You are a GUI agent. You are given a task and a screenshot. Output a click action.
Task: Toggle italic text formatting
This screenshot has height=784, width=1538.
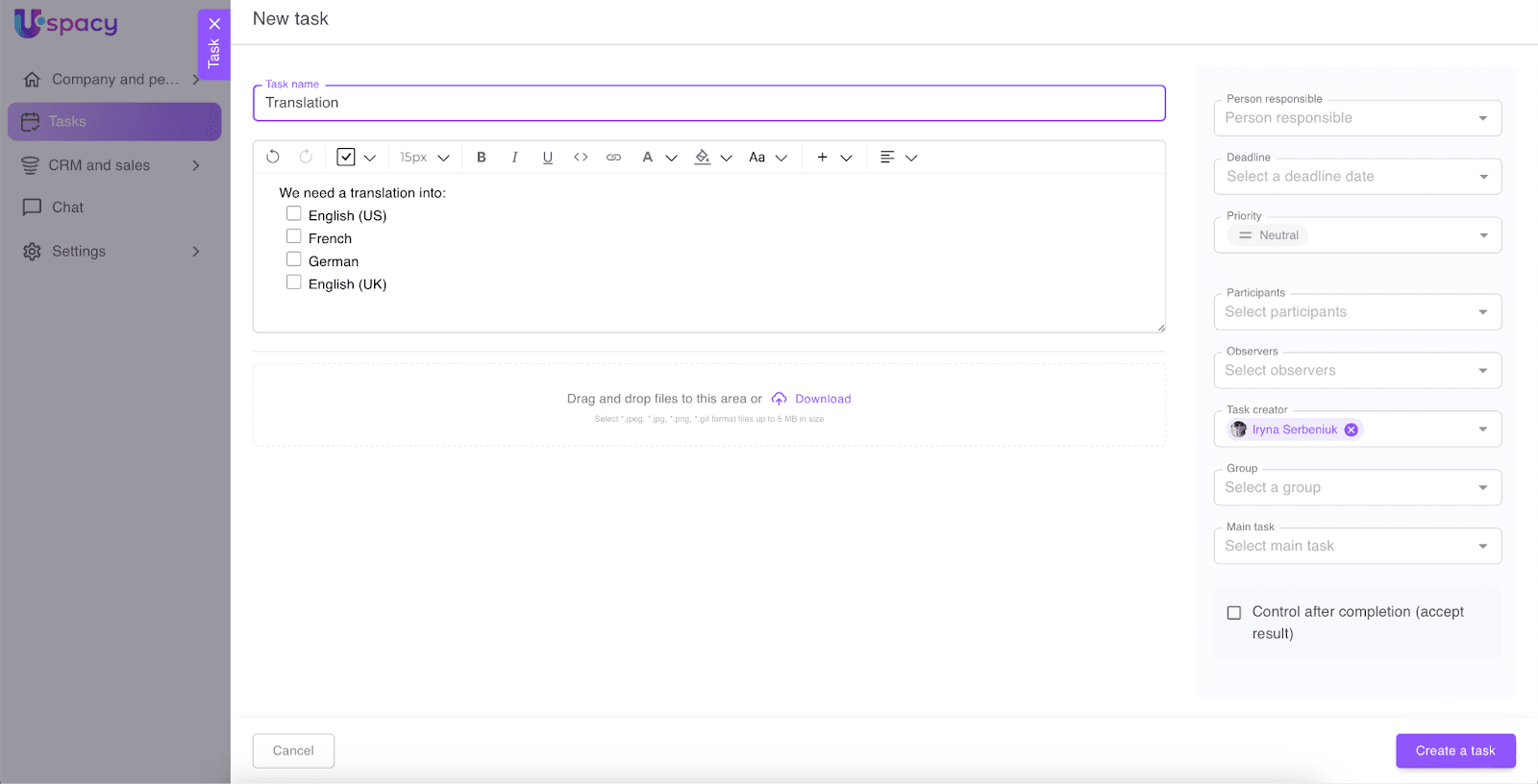click(x=514, y=157)
